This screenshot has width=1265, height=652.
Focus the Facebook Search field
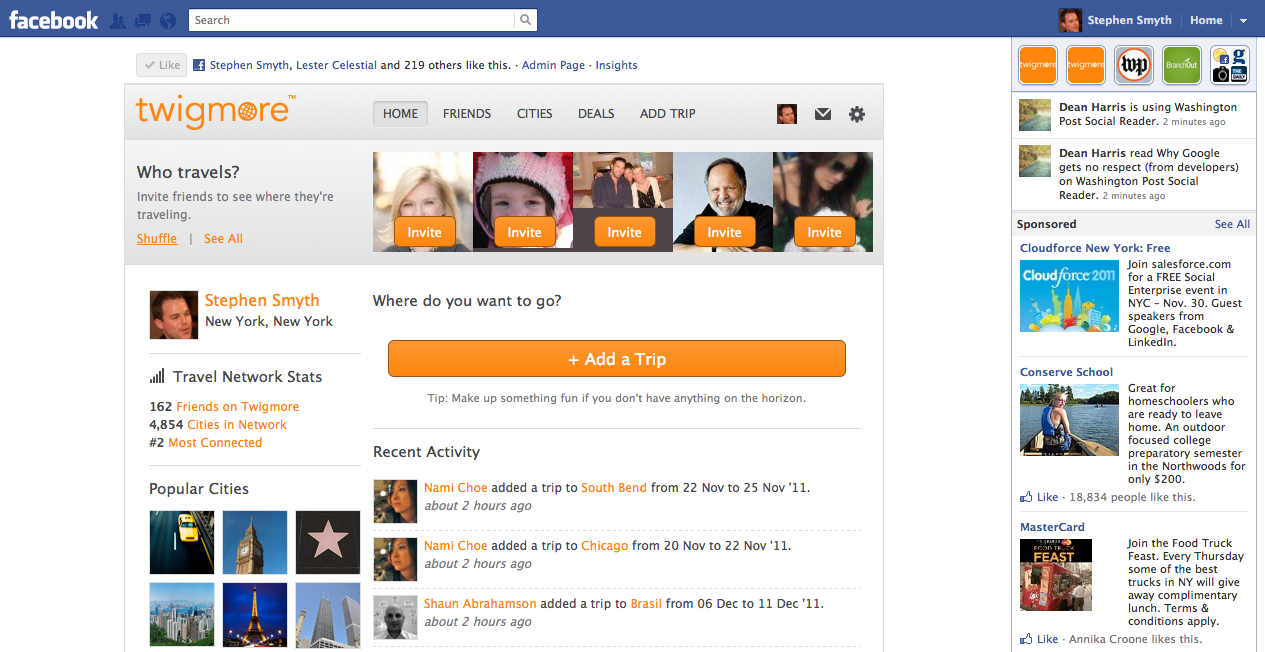click(x=352, y=20)
